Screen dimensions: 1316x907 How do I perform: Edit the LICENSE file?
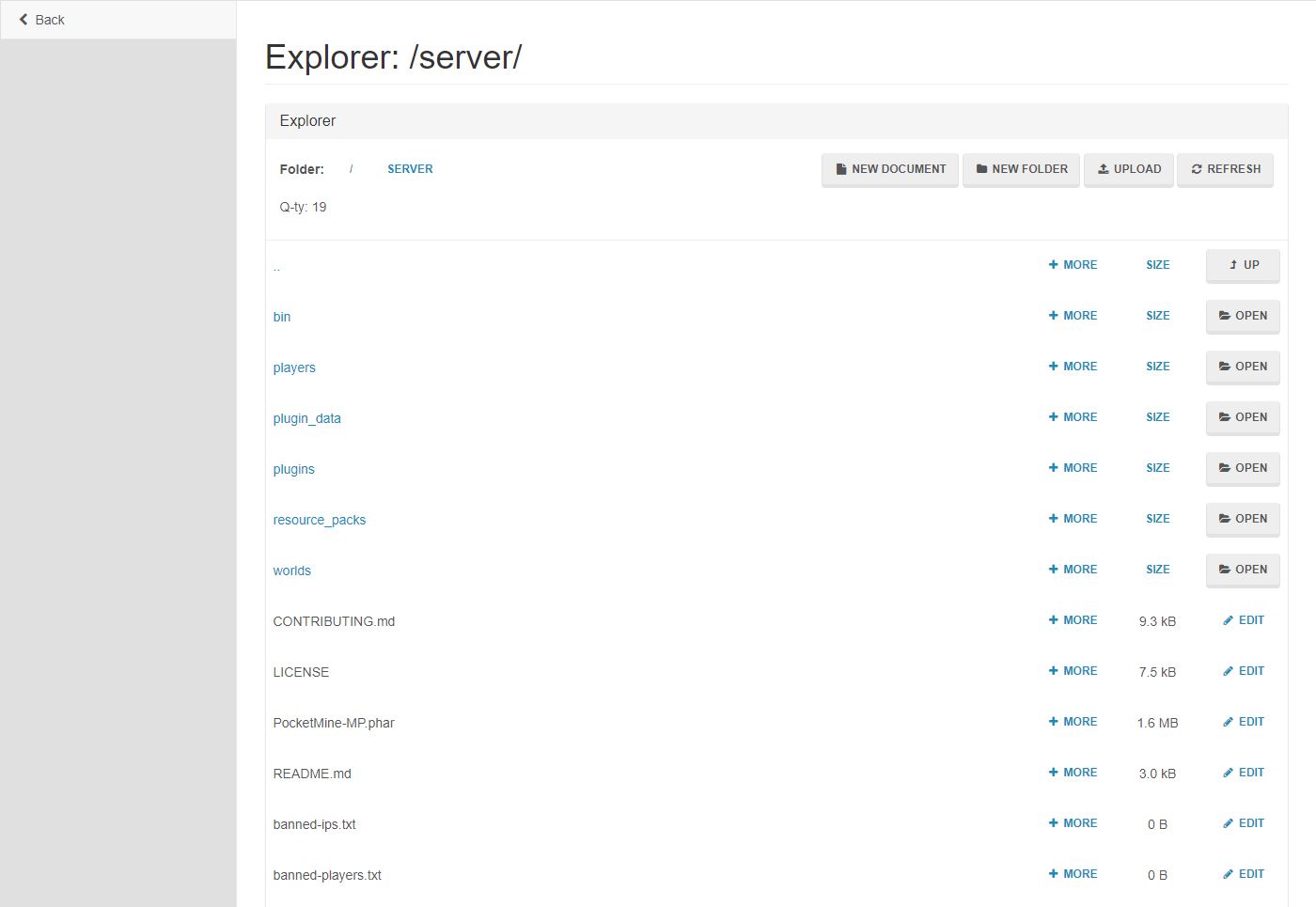point(1243,670)
